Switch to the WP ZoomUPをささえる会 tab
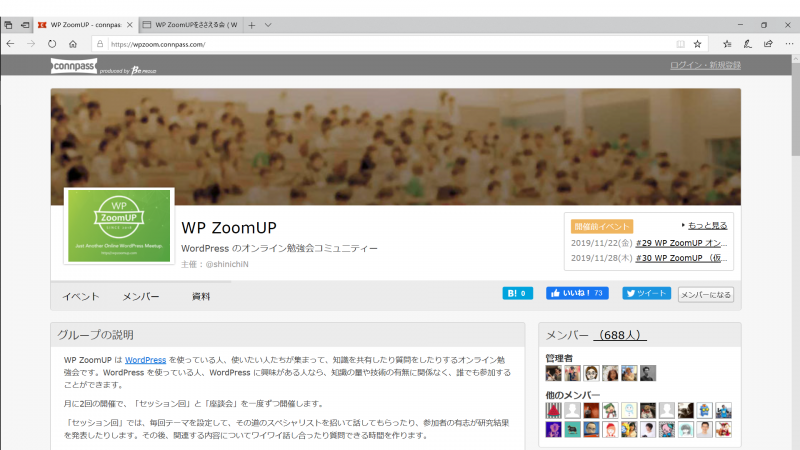 (191, 24)
